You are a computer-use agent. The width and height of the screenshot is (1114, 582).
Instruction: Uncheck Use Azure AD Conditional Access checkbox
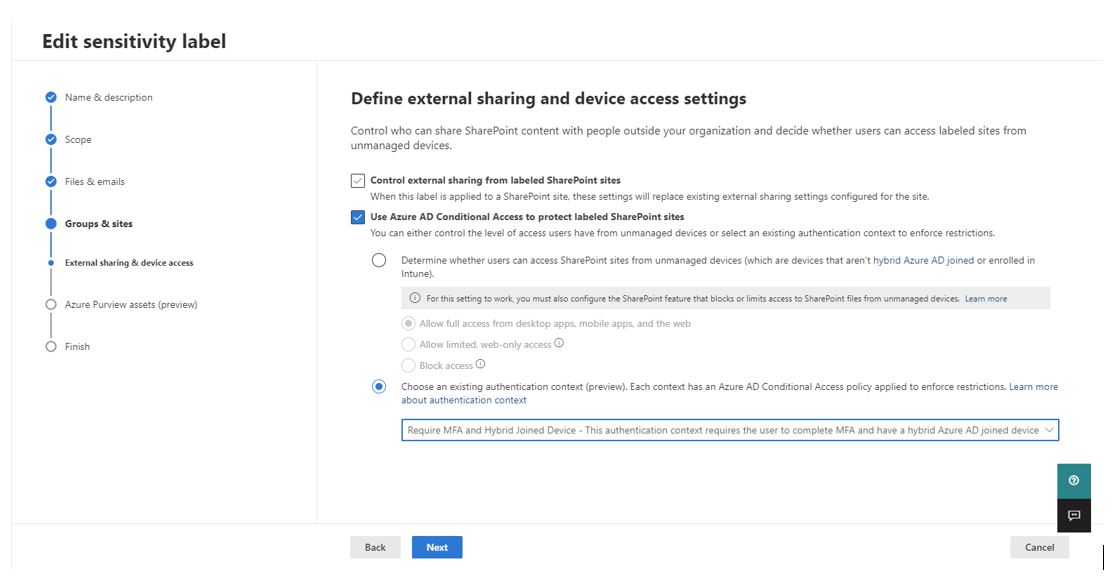click(357, 217)
